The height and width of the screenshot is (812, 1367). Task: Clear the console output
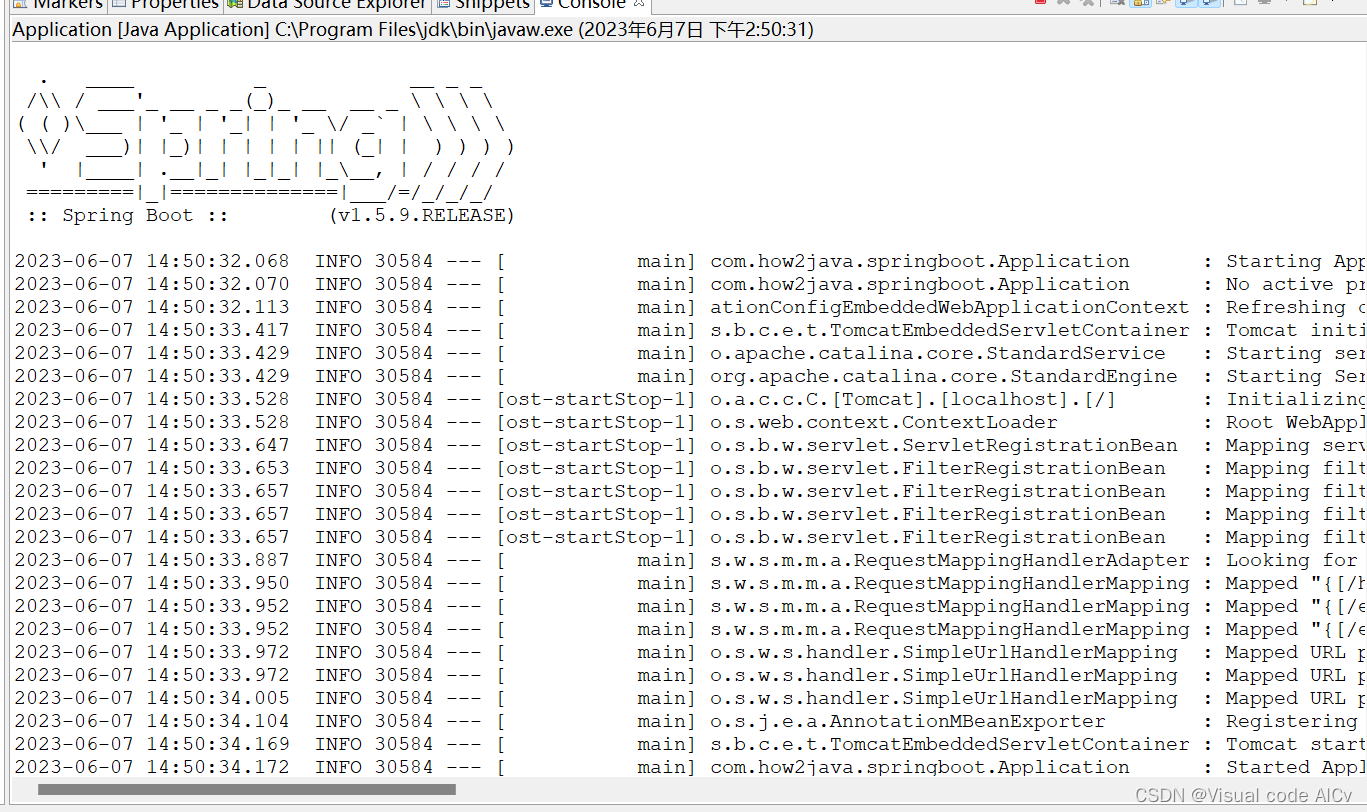[x=1116, y=4]
